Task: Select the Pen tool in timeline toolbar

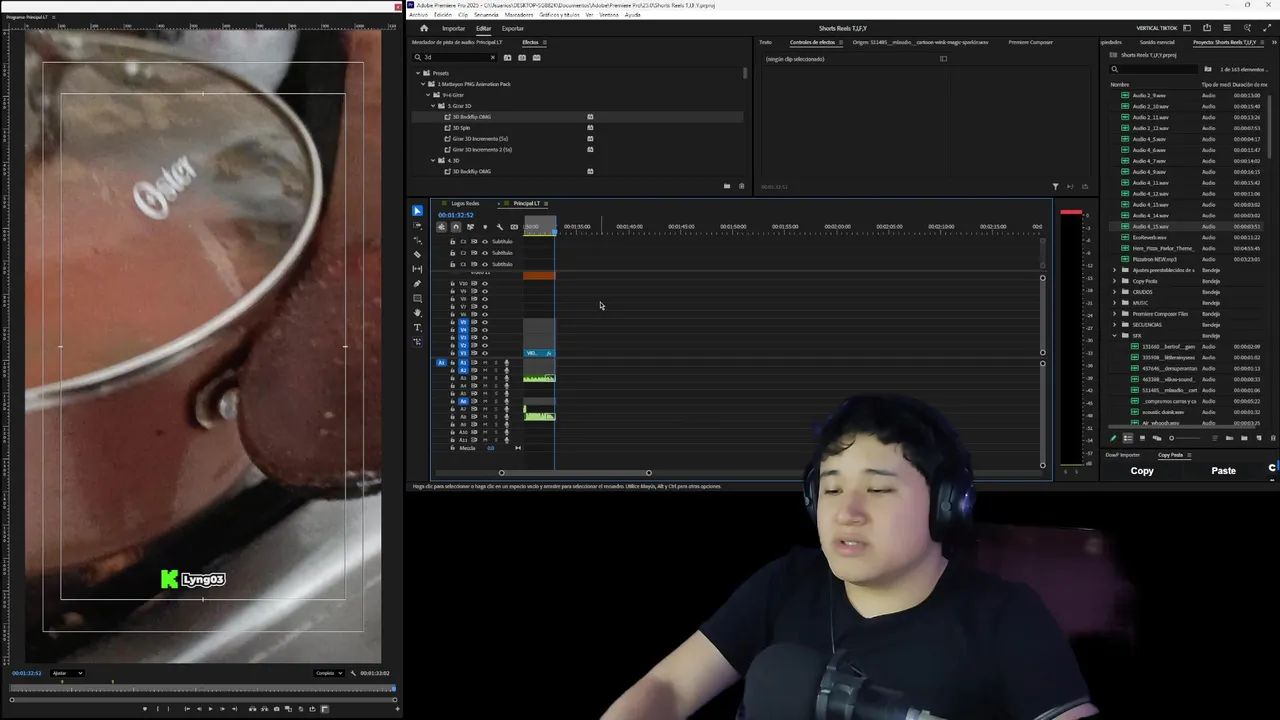Action: pos(417,284)
